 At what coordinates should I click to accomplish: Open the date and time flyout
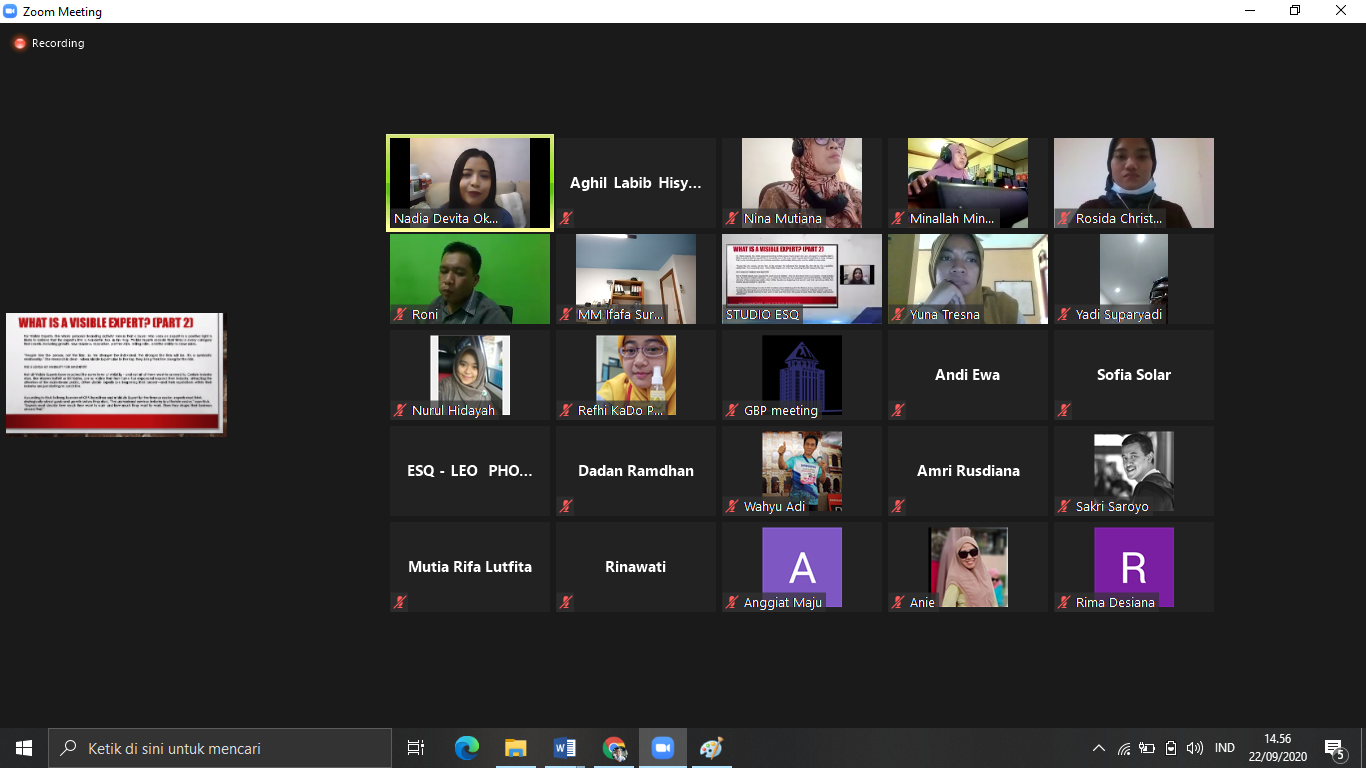(x=1277, y=747)
